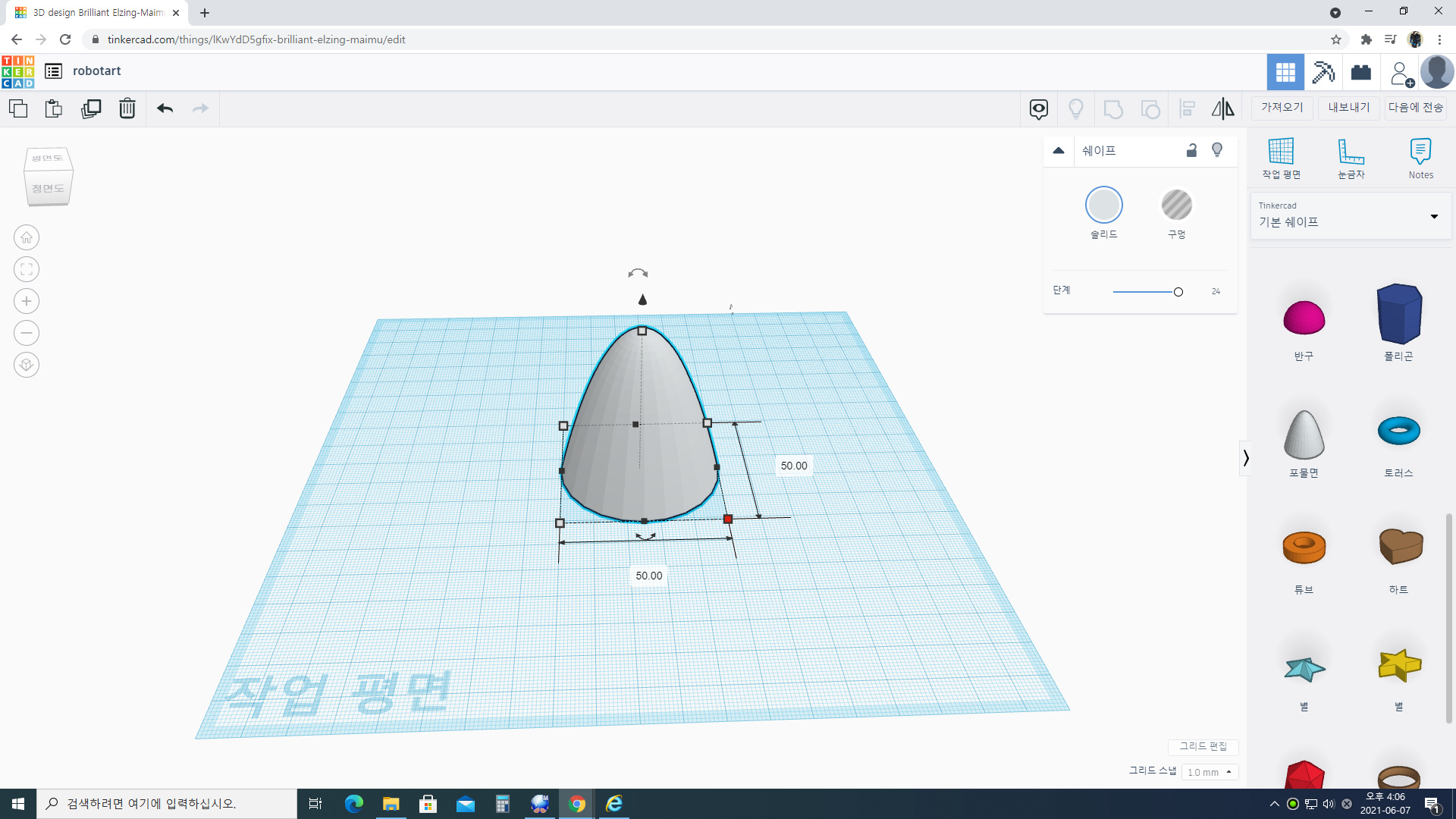
Task: Open the Ruler (눈금자) tool
Action: (x=1351, y=158)
